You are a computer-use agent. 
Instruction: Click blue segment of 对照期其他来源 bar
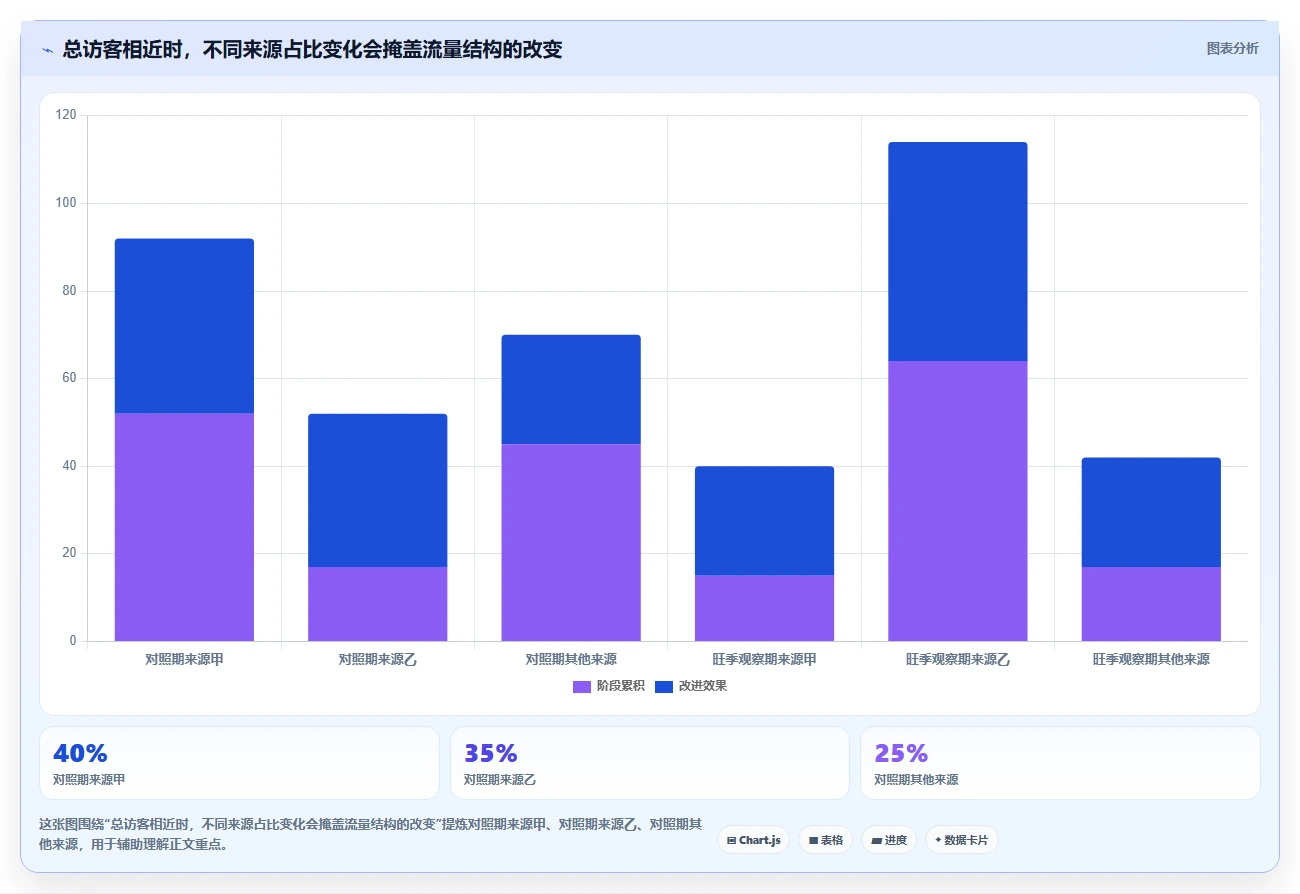pyautogui.click(x=571, y=389)
